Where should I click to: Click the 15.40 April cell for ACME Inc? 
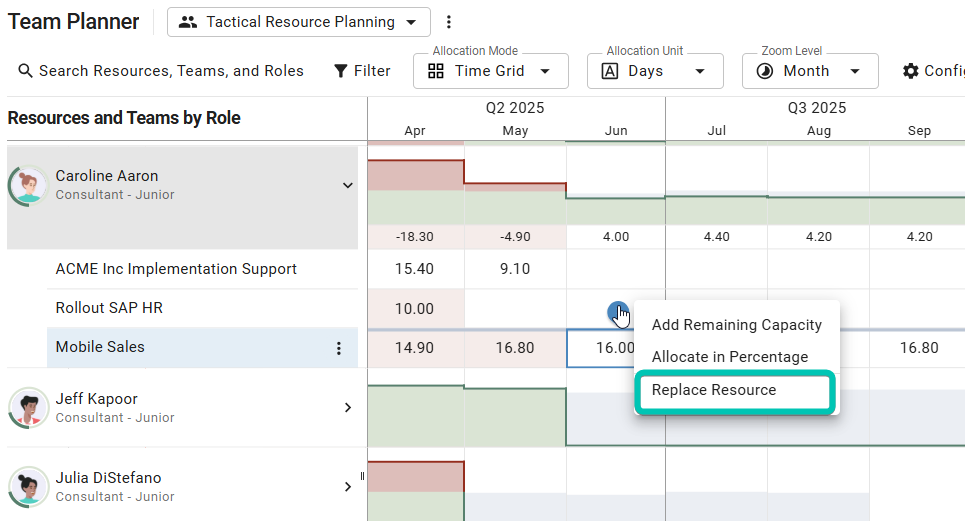(415, 269)
